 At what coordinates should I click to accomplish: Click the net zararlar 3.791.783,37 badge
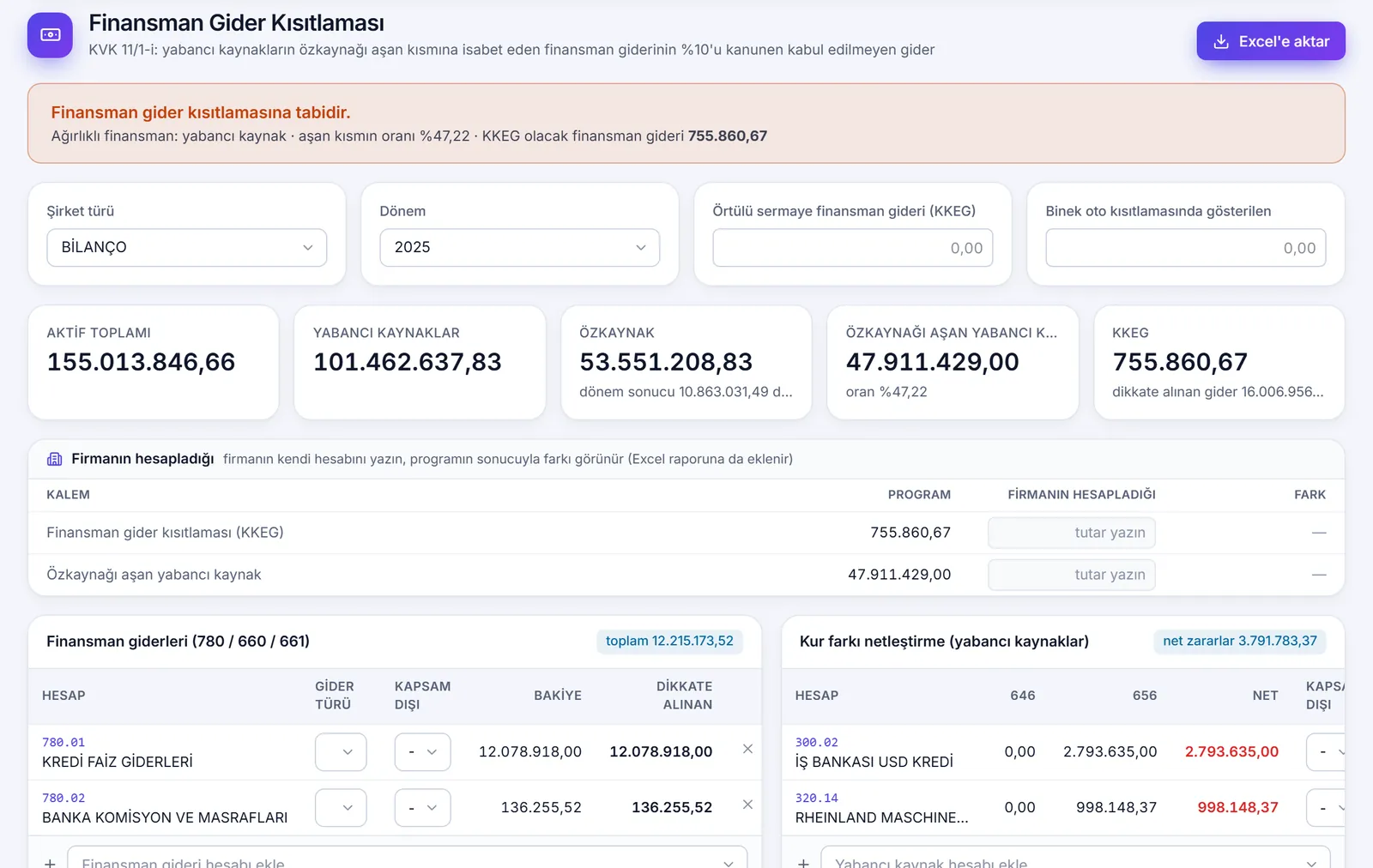click(x=1240, y=641)
